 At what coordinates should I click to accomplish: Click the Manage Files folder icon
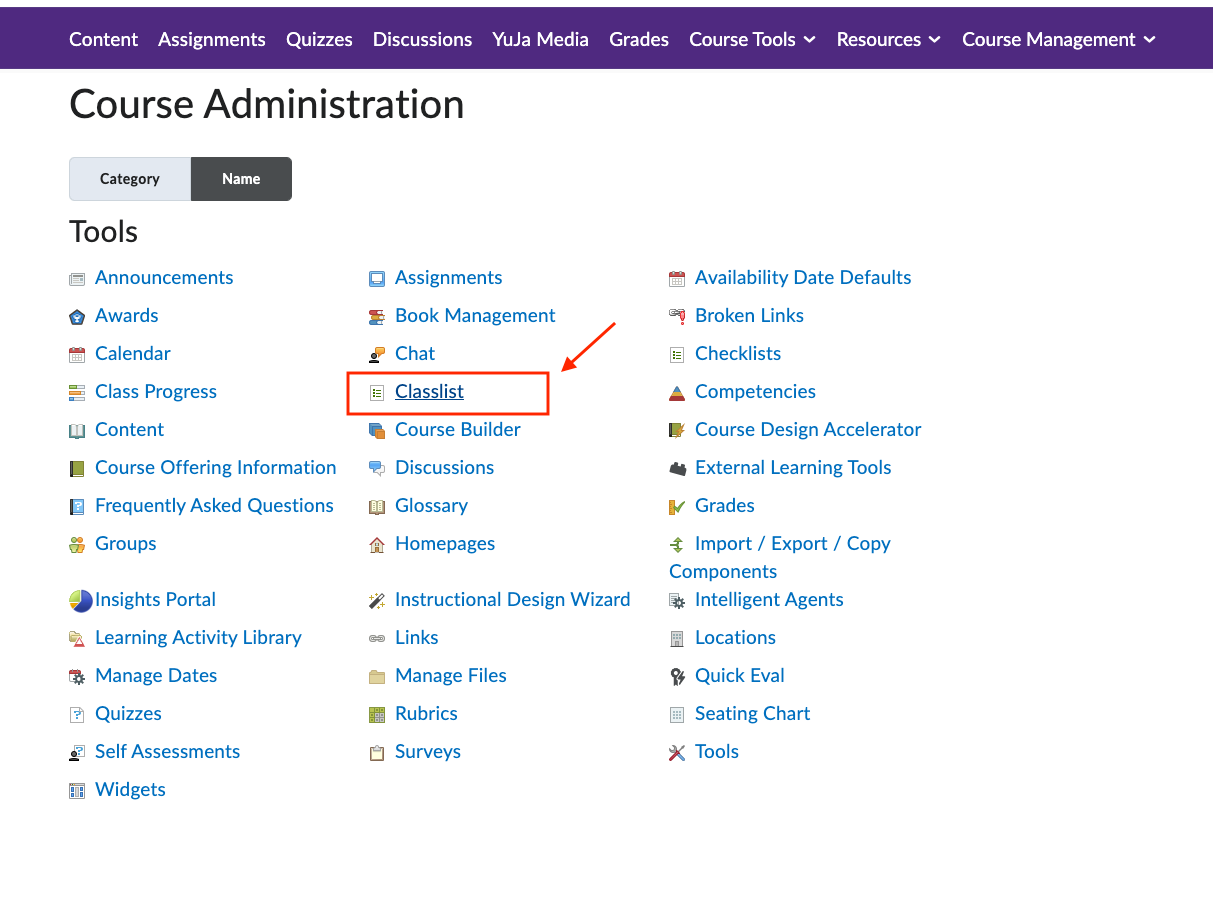pos(377,677)
